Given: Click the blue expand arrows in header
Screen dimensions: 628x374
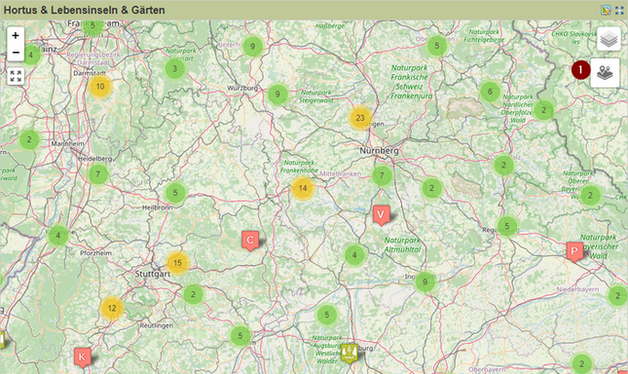Looking at the screenshot, I should click(619, 10).
